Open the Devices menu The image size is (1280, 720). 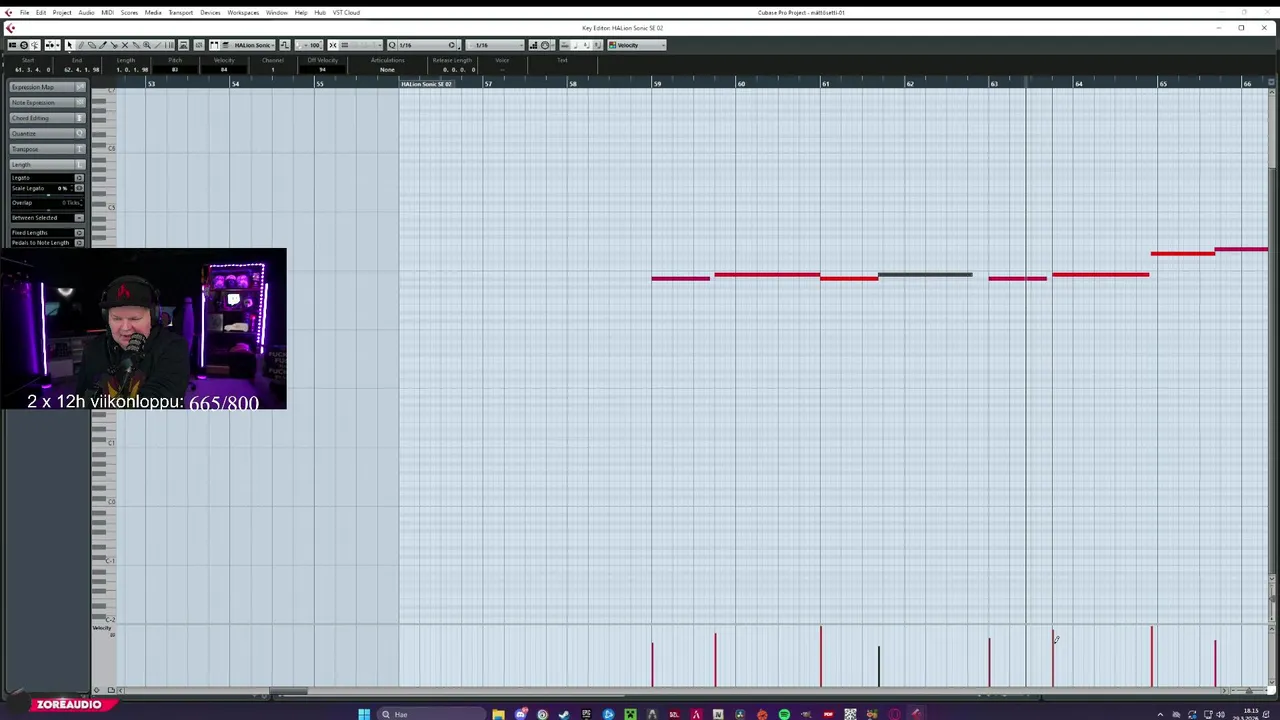coord(210,12)
